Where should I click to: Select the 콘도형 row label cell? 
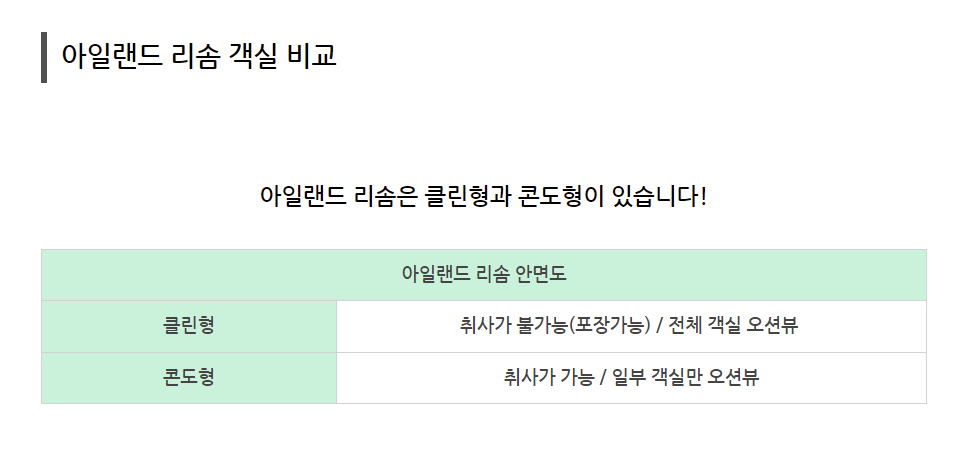pos(189,378)
